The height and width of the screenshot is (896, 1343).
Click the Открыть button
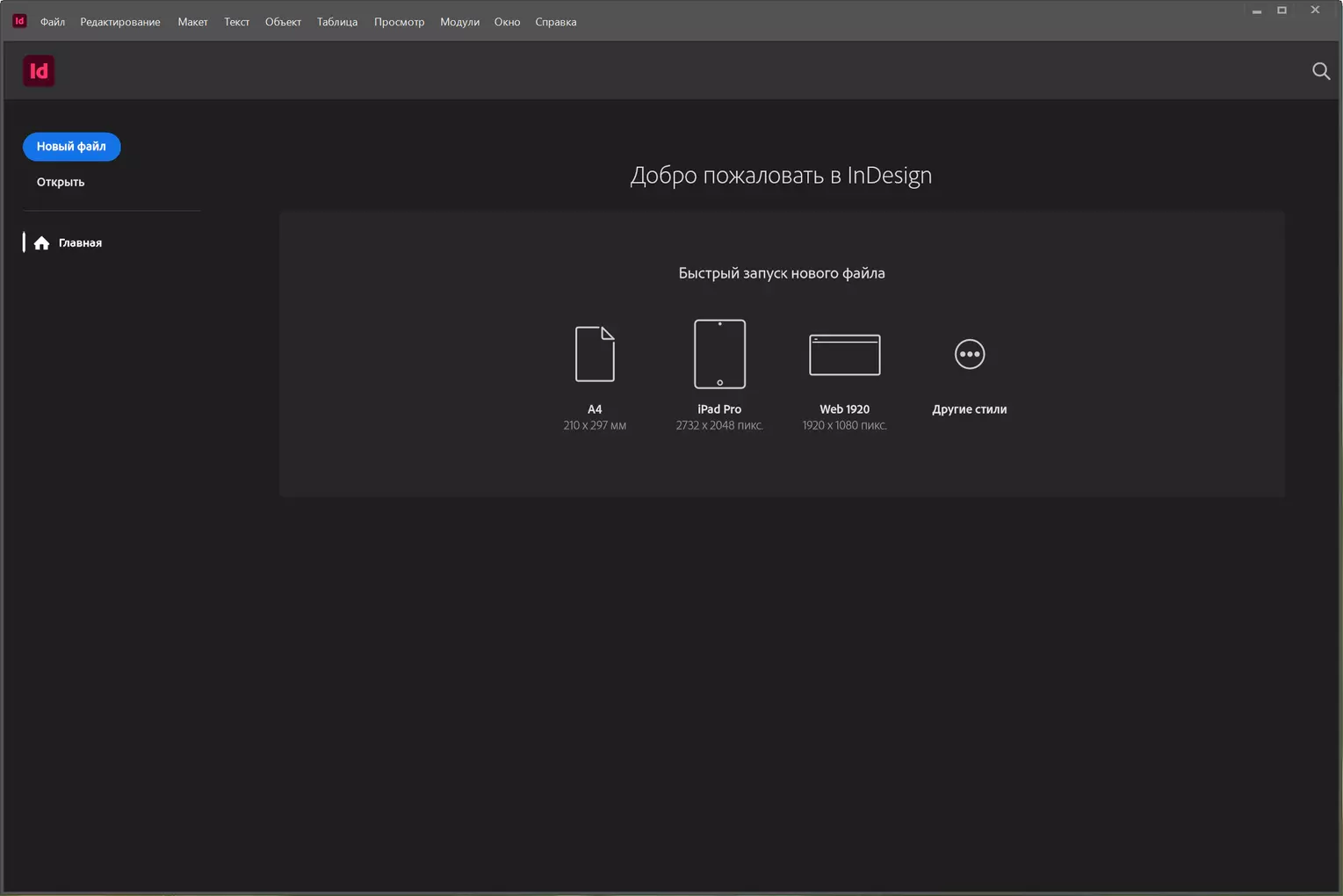tap(61, 182)
